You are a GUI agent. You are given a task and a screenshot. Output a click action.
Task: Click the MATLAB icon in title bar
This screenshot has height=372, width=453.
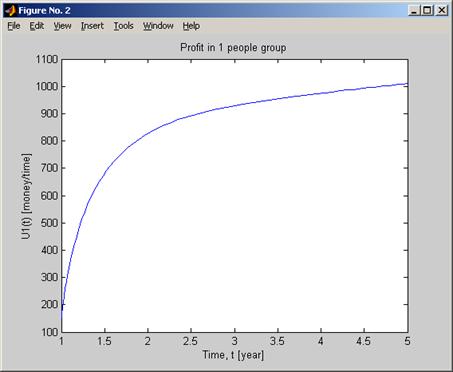click(x=10, y=11)
